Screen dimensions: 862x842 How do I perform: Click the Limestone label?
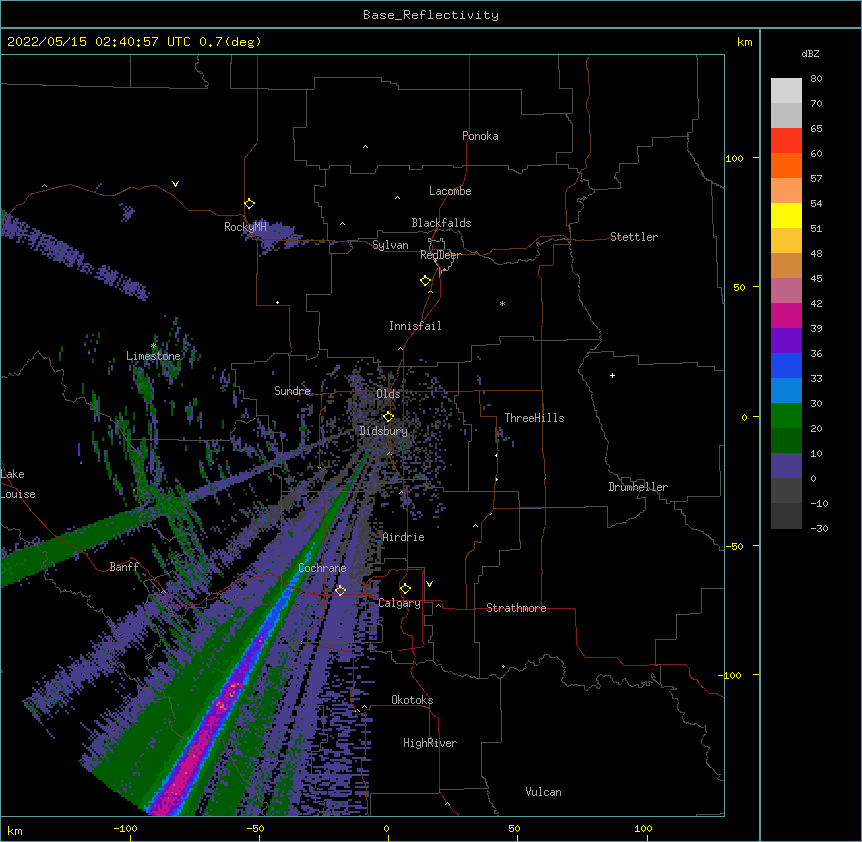pyautogui.click(x=153, y=356)
